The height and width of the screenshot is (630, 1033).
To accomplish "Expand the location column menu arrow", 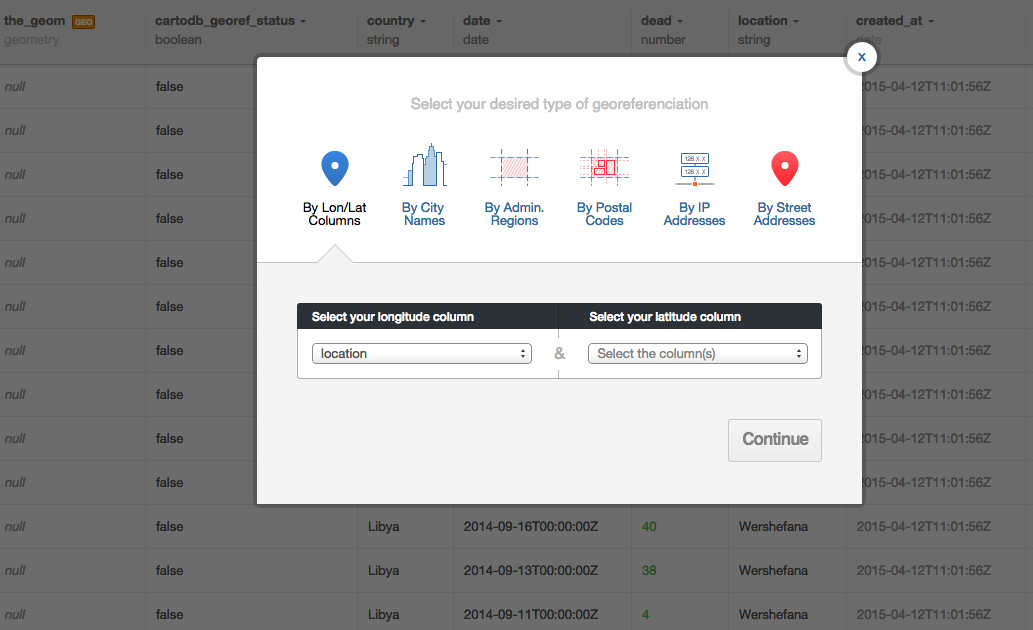I will 796,22.
